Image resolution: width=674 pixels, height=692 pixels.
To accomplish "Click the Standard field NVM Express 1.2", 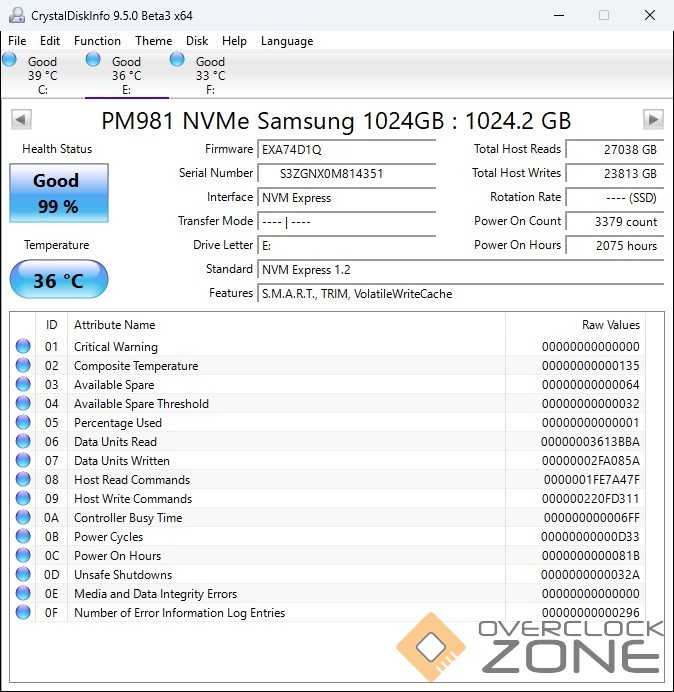I will tap(460, 270).
